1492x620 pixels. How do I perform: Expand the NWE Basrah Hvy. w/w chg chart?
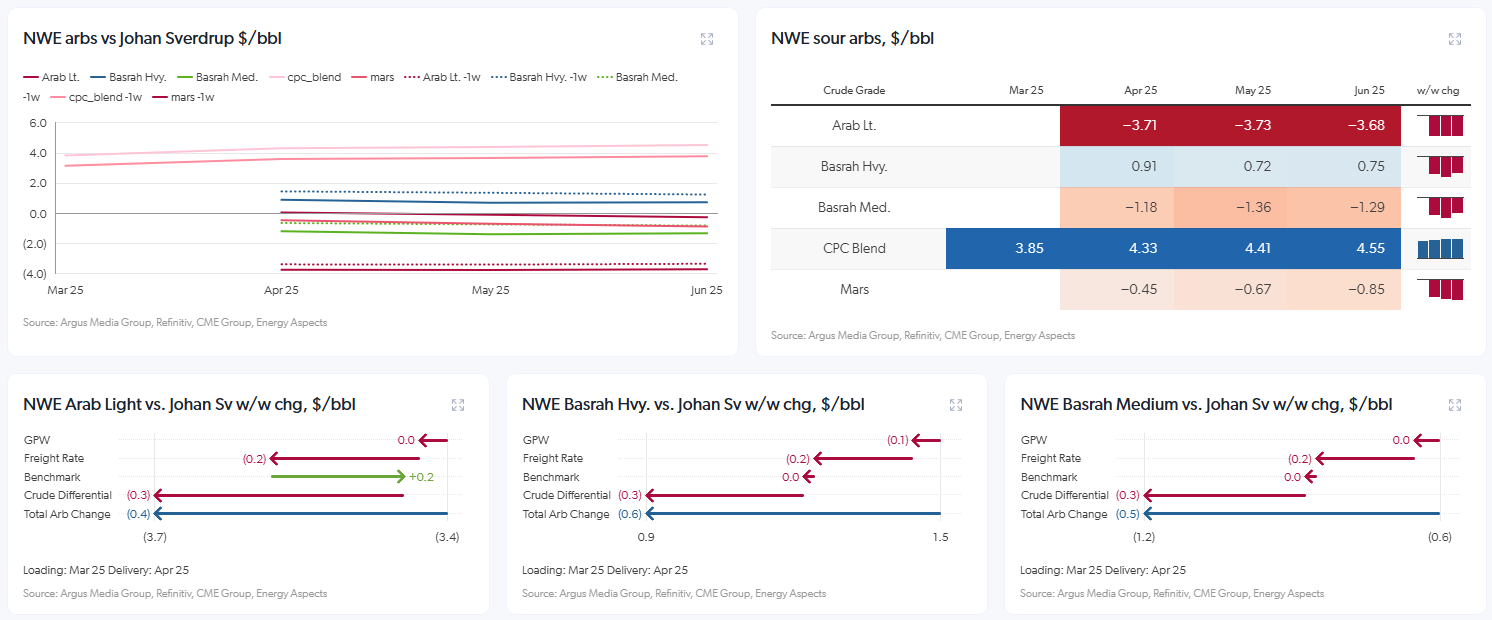click(x=956, y=405)
